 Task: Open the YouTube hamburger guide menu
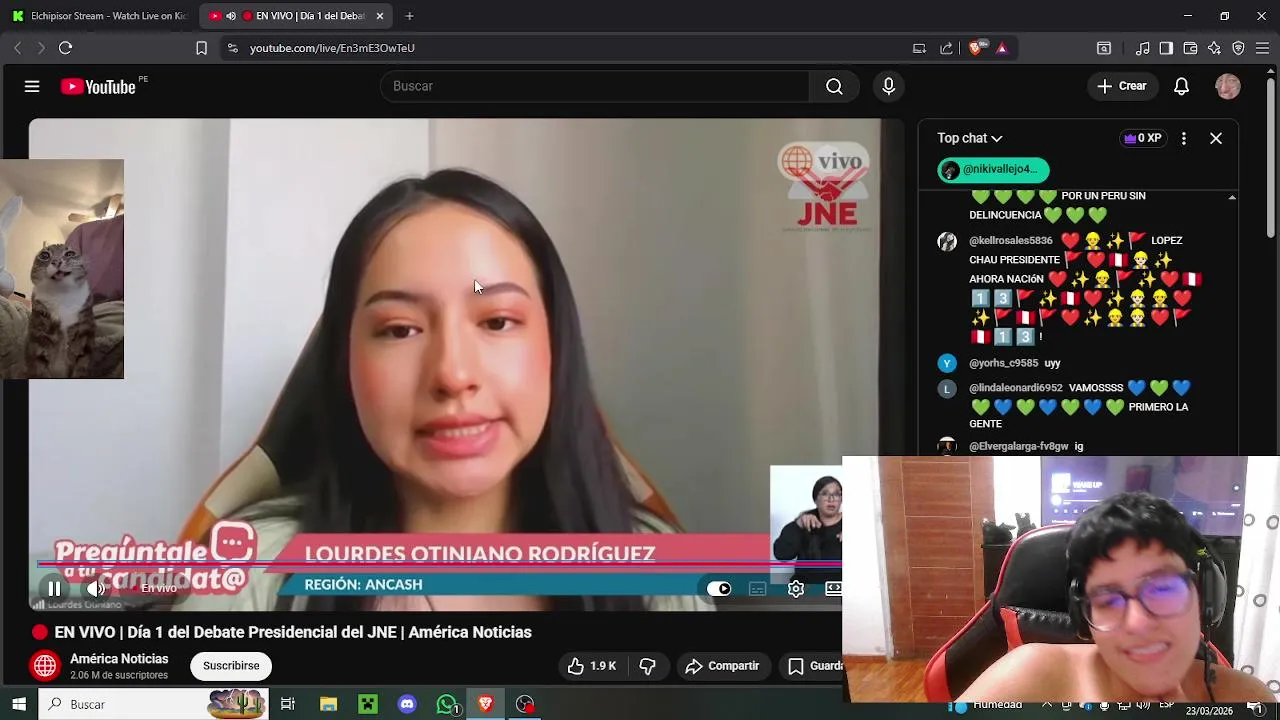pyautogui.click(x=32, y=87)
